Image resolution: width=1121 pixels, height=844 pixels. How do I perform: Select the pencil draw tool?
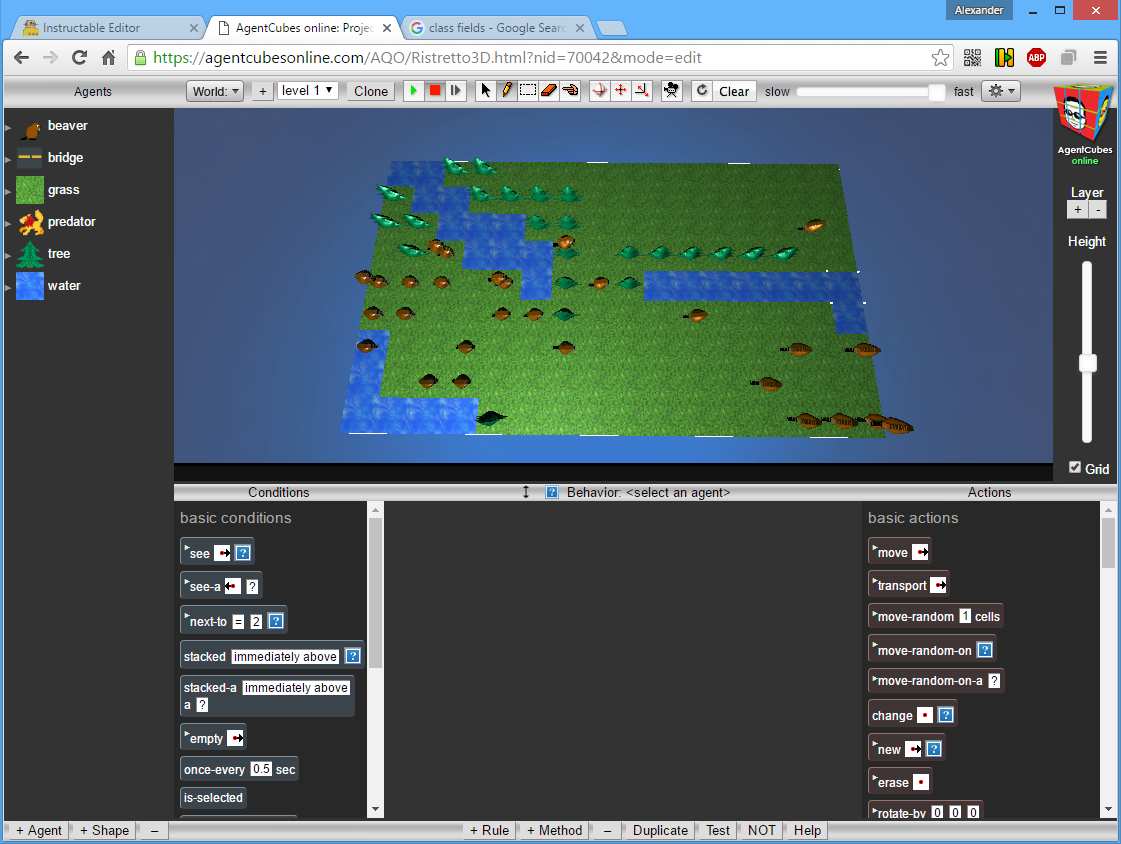[x=507, y=91]
